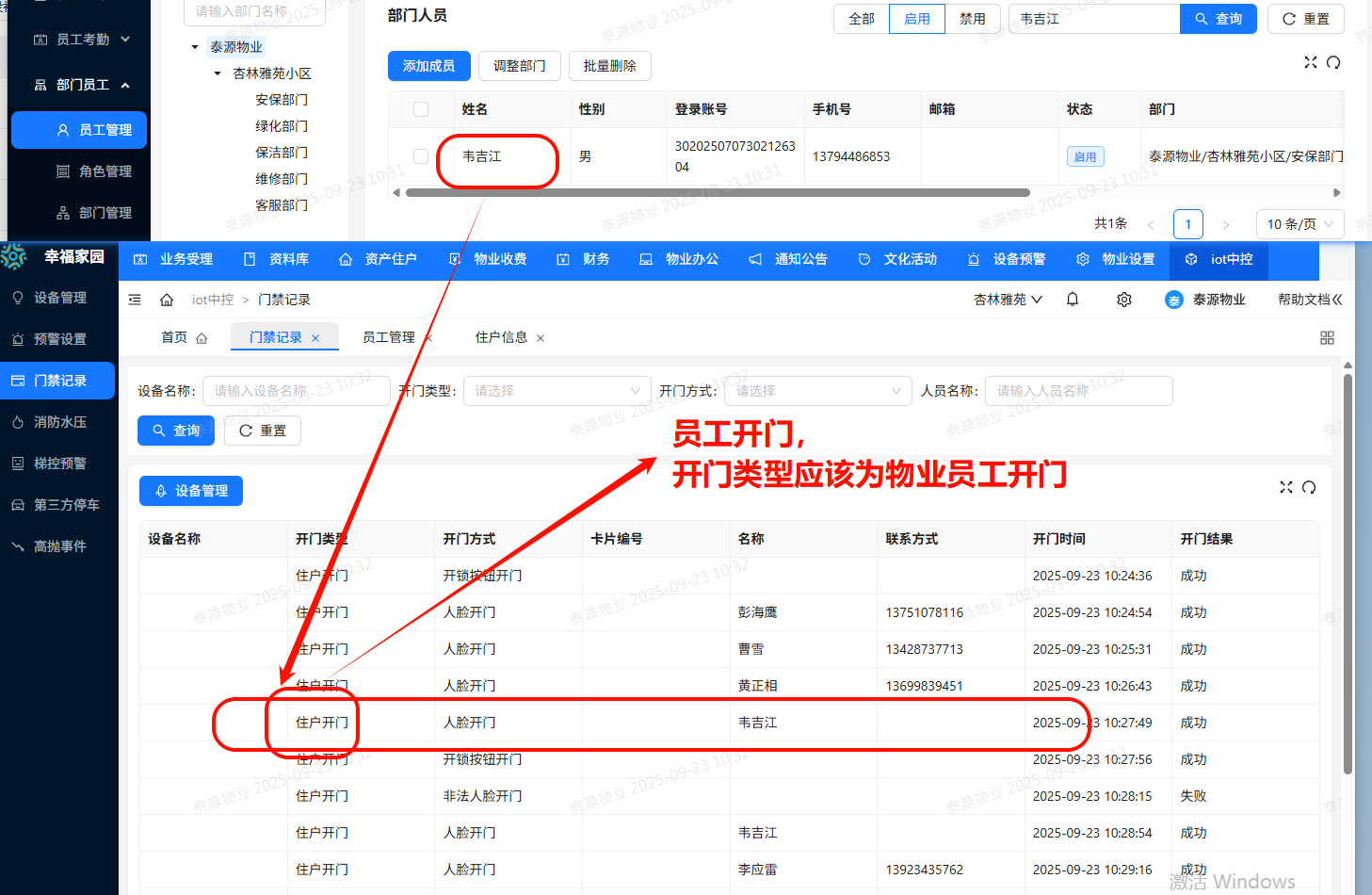Check the select-all checkbox in the staff table
Viewport: 1372px width, 895px height.
420,108
